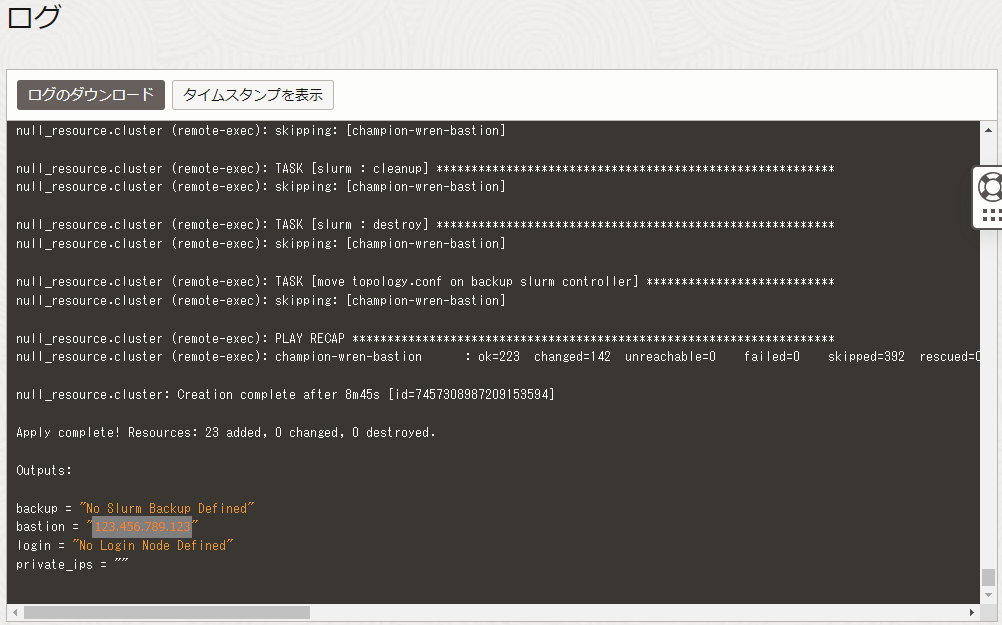Click the "No Slurm Backup Defined" value
Screen dimensions: 1002x625
[x=167, y=508]
